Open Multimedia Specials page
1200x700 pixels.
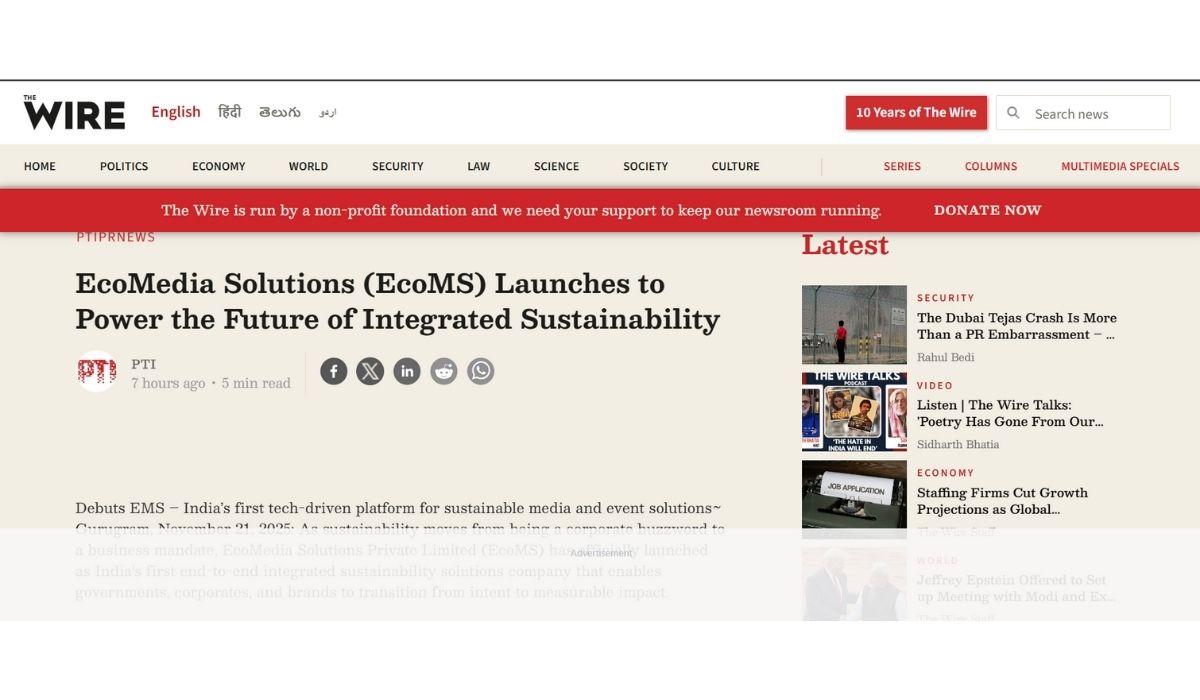[x=1119, y=166]
